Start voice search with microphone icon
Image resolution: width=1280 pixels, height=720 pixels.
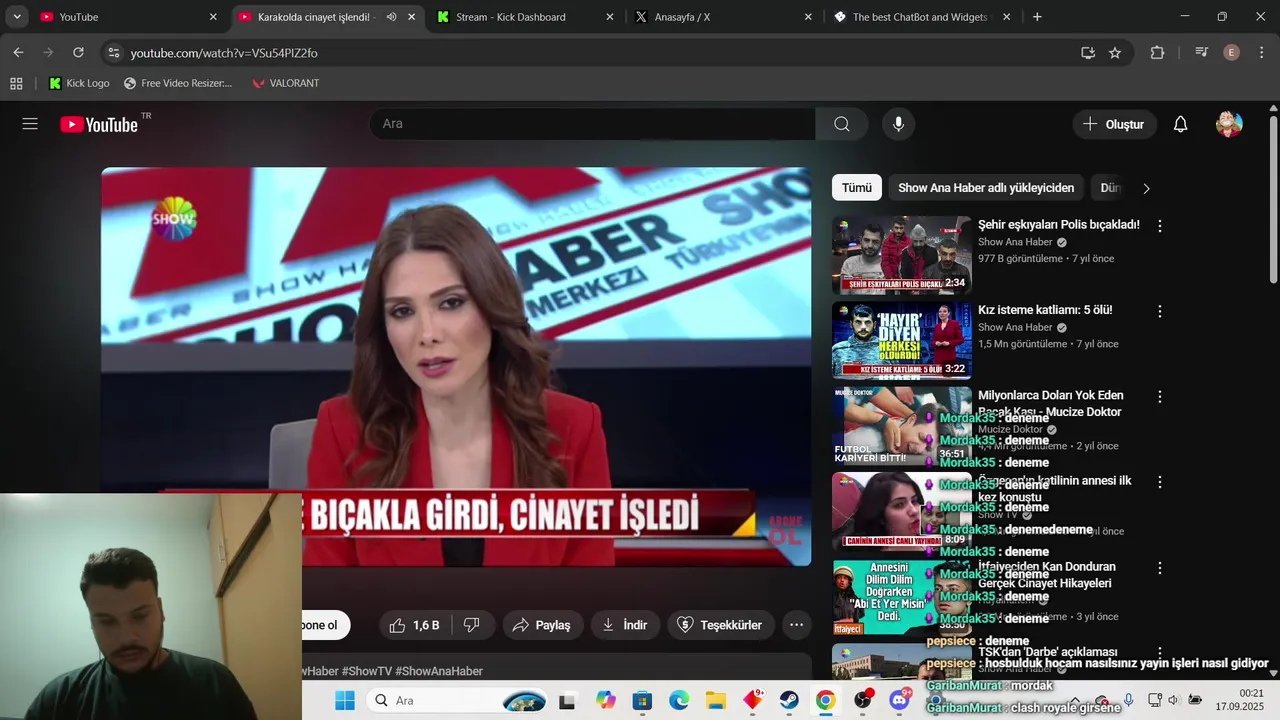pyautogui.click(x=898, y=124)
